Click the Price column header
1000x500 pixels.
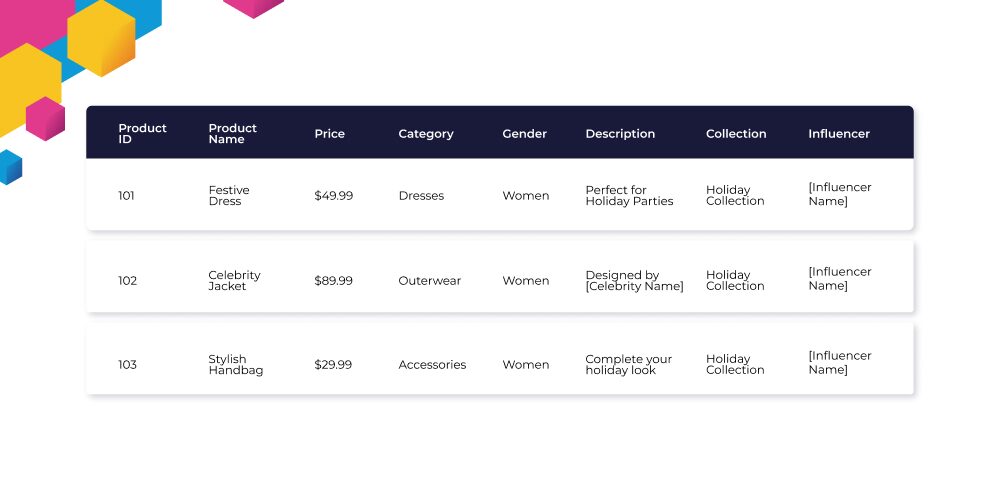coord(329,134)
